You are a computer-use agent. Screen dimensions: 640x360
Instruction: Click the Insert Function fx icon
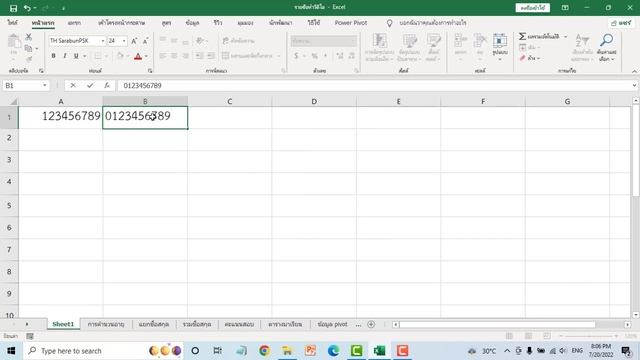pyautogui.click(x=107, y=85)
